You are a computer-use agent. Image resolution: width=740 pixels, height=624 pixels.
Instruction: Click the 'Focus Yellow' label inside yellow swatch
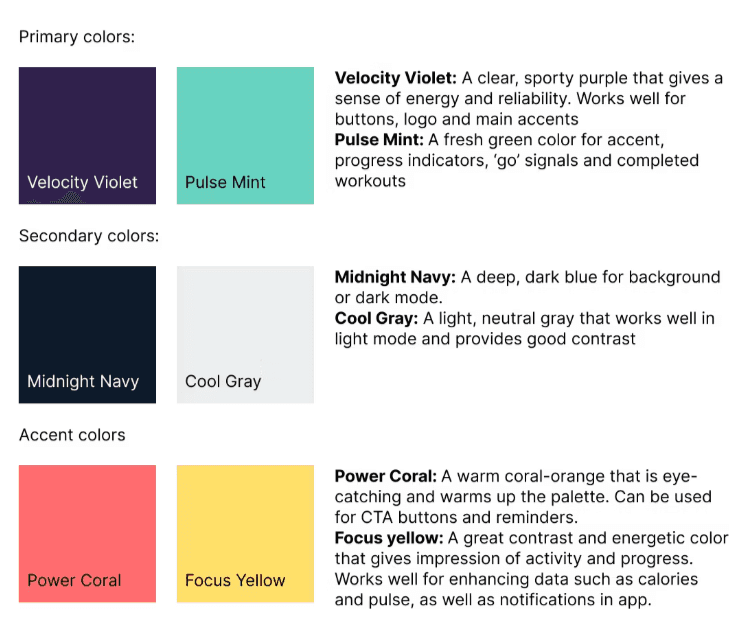coord(235,580)
